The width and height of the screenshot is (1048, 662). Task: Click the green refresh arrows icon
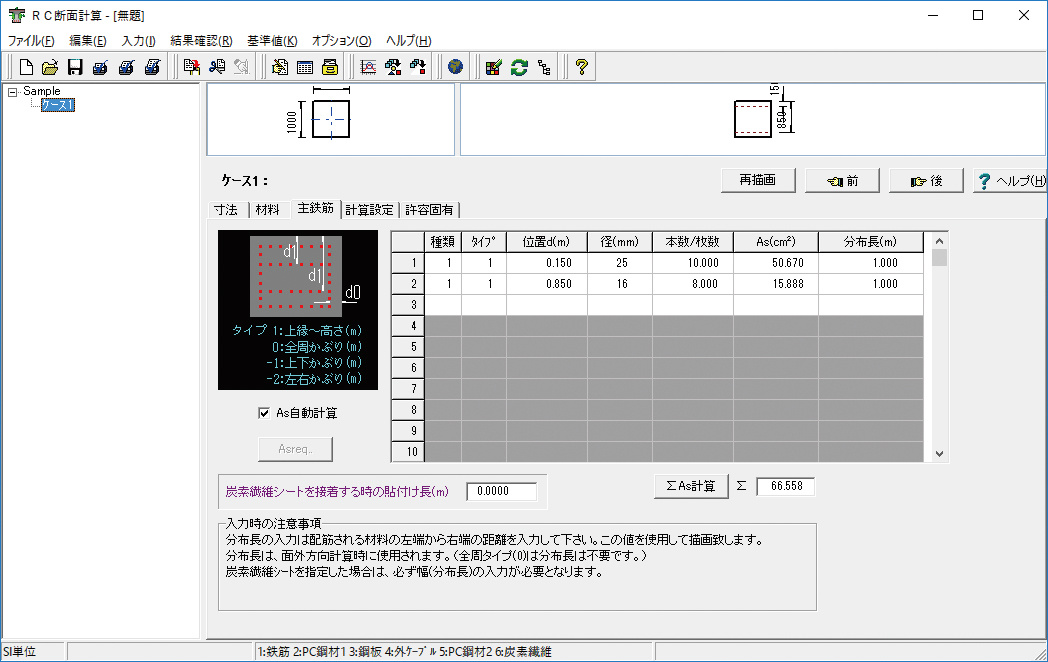pyautogui.click(x=519, y=68)
